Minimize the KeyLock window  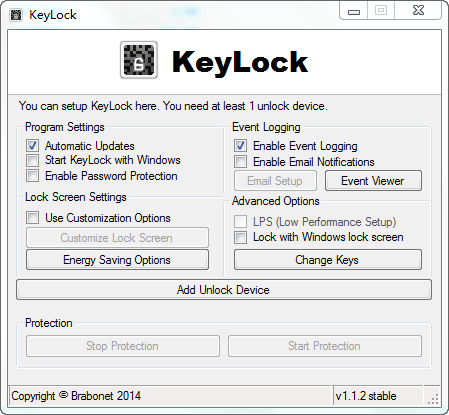pos(354,11)
